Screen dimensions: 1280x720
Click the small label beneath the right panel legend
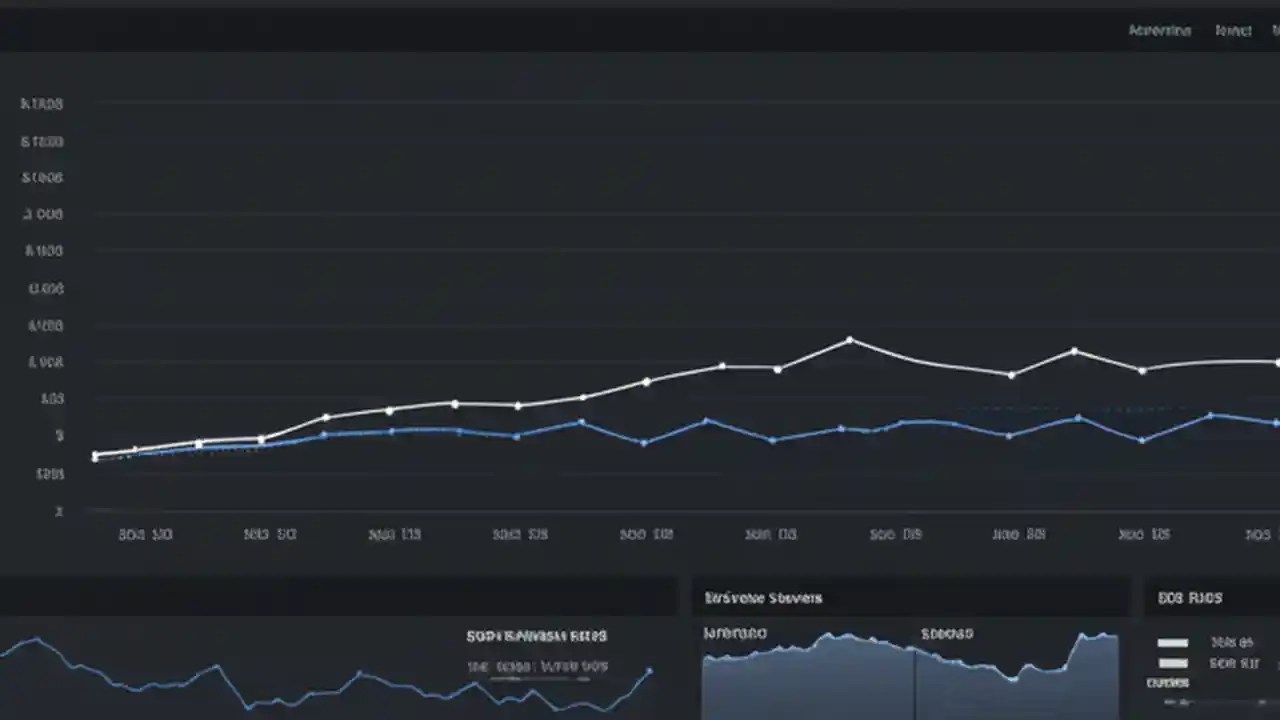1167,682
